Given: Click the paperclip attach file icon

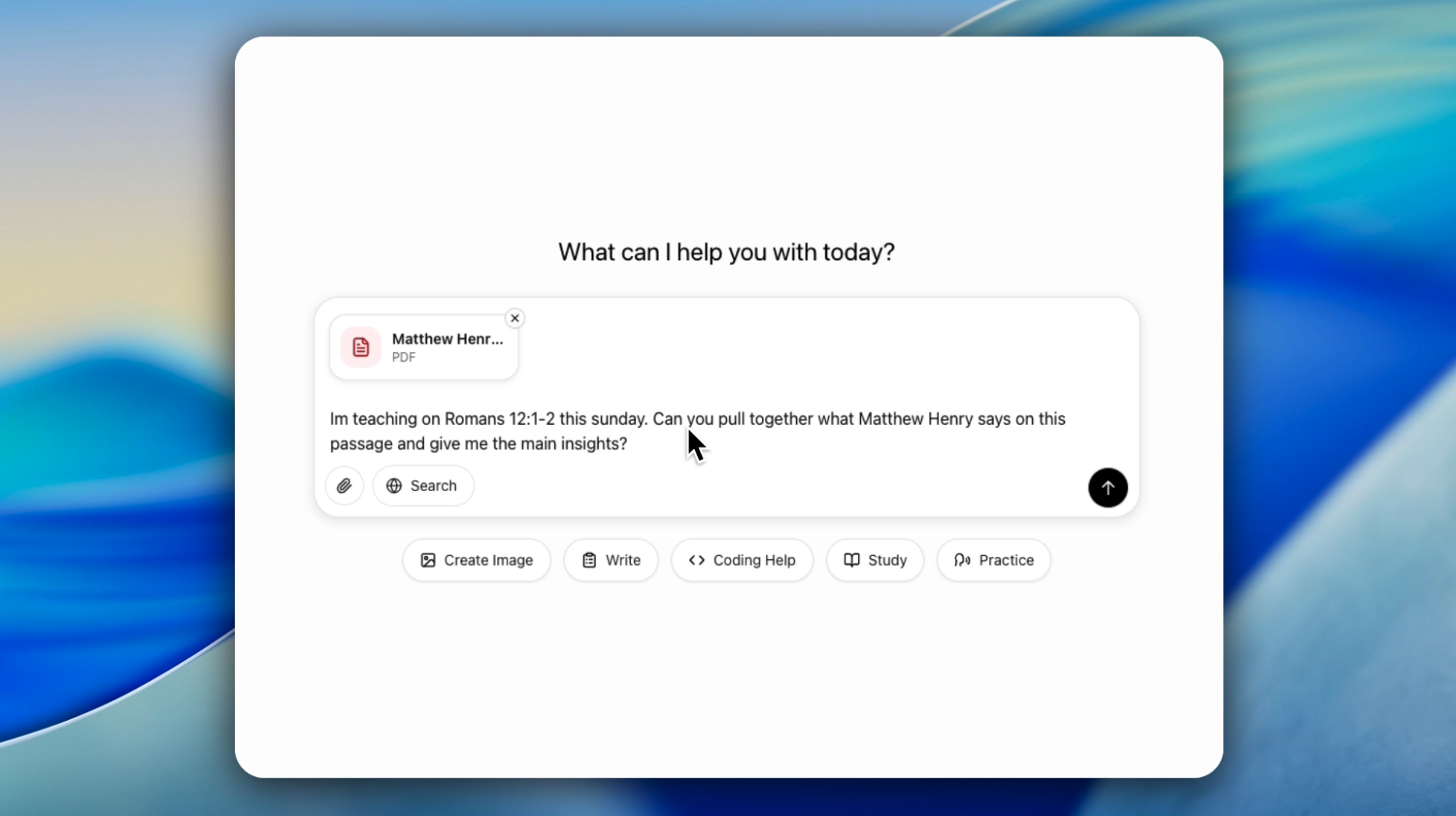Looking at the screenshot, I should click(x=344, y=486).
